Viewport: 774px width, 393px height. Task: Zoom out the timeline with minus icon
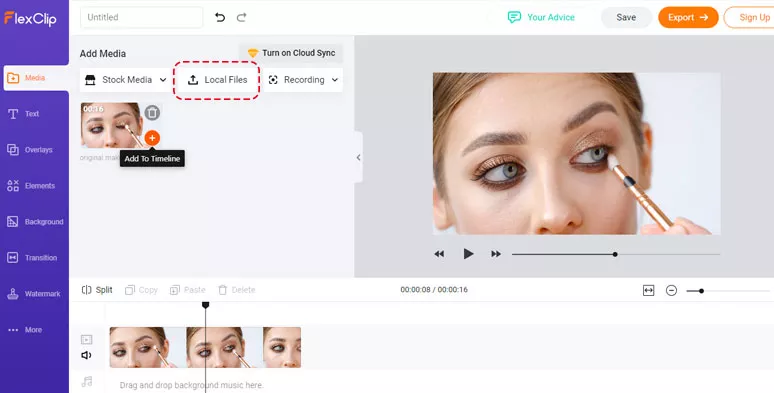671,290
